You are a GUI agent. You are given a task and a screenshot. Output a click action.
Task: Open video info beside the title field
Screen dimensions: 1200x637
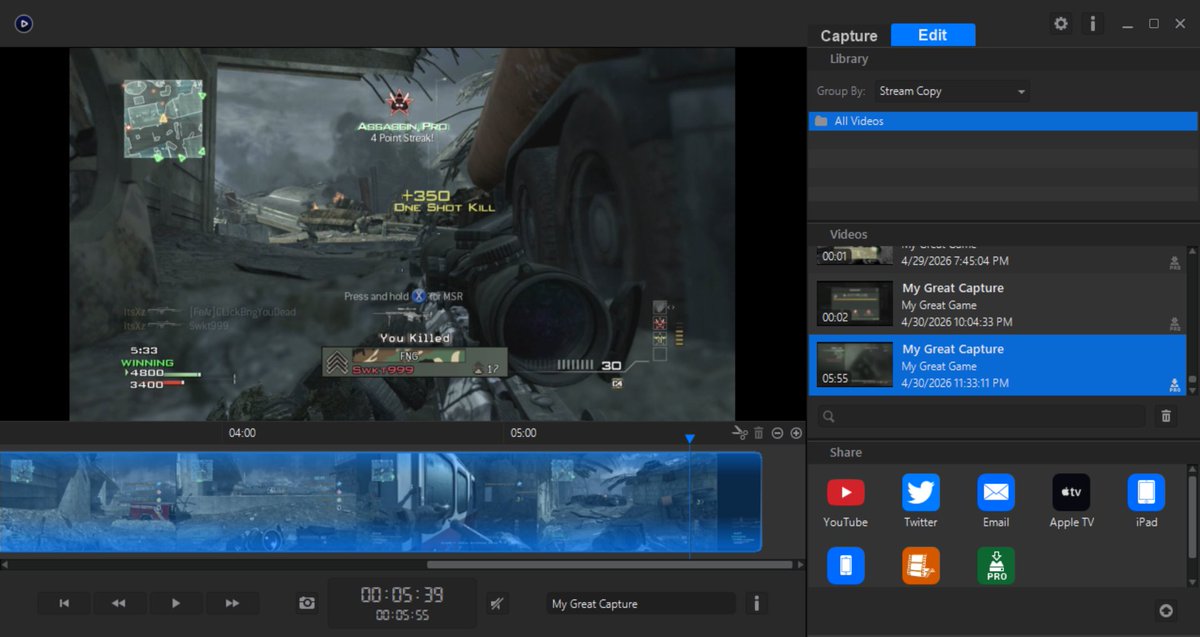[x=756, y=603]
